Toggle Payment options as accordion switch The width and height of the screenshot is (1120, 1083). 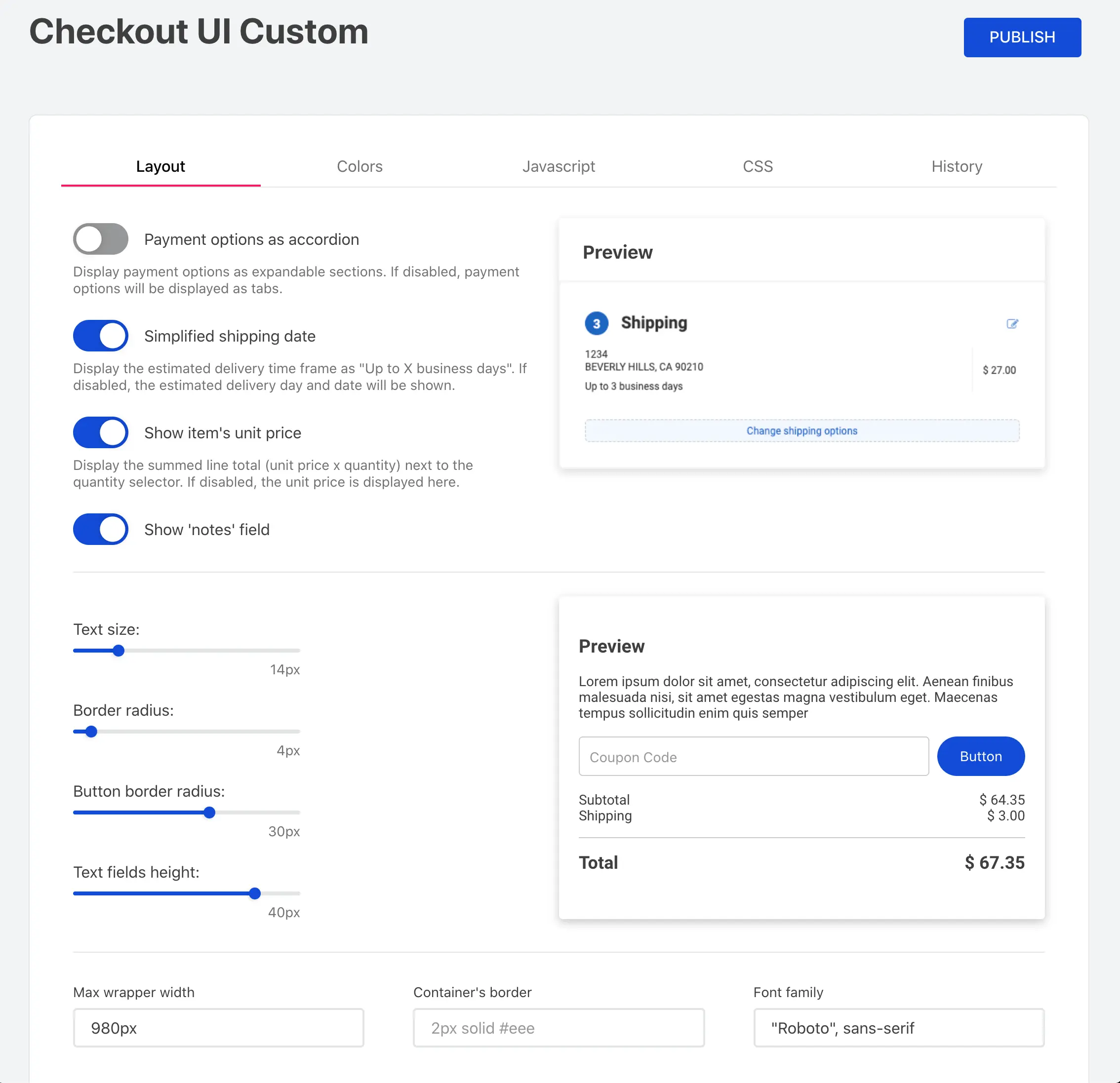[101, 239]
